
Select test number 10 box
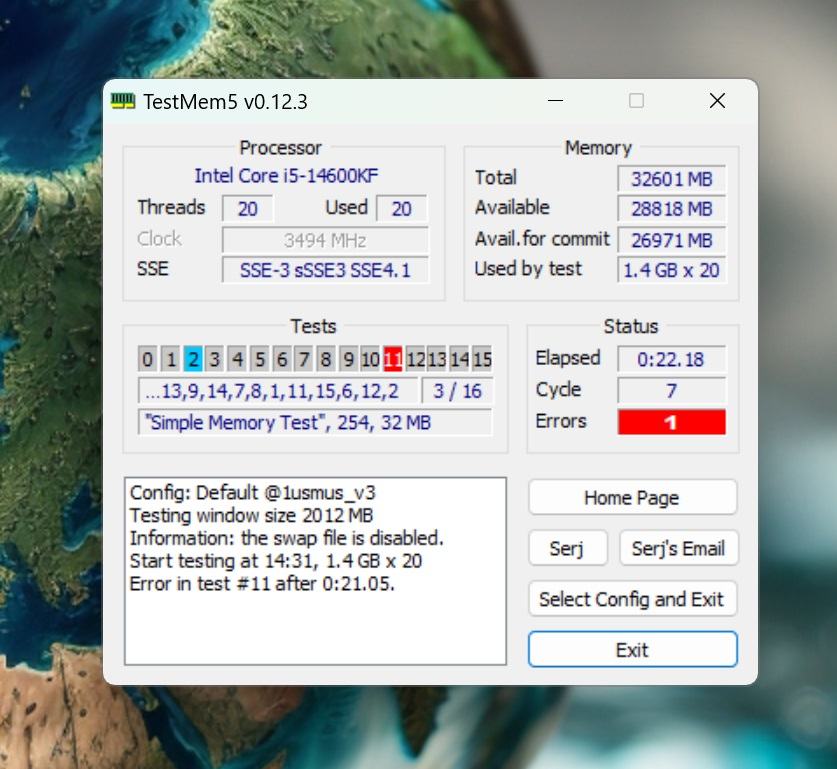(x=370, y=359)
